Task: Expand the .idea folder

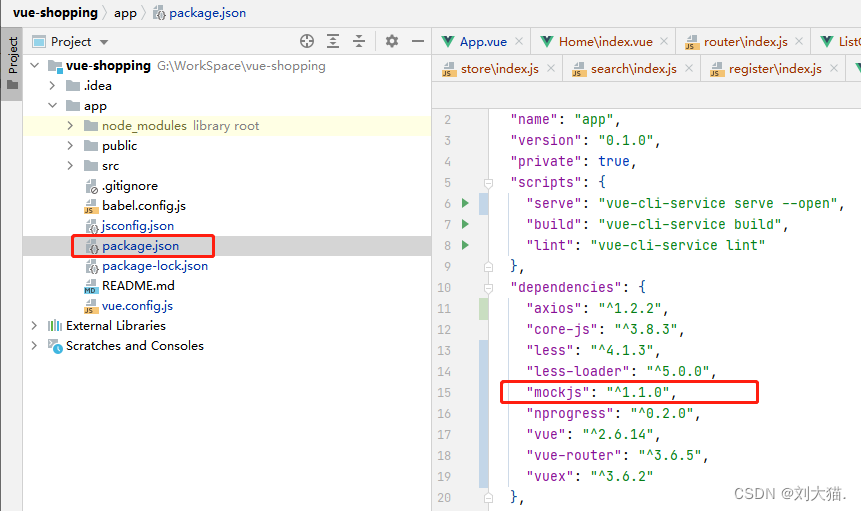Action: click(52, 86)
